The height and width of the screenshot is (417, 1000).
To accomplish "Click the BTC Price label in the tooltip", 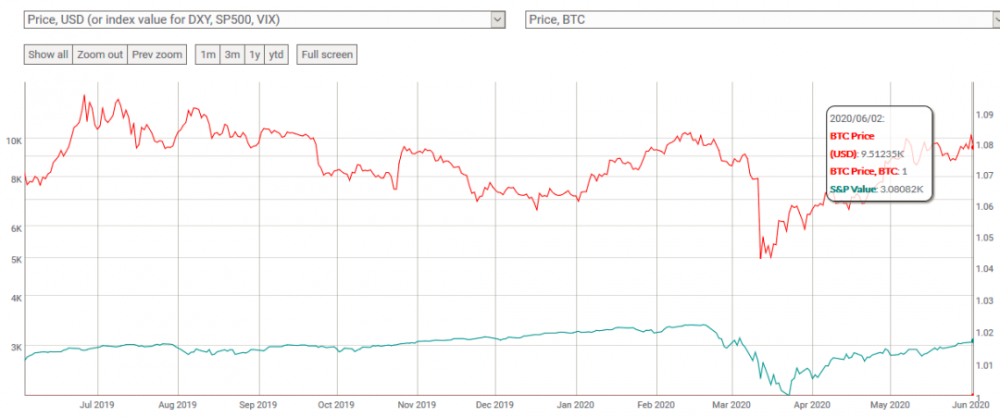I will click(853, 135).
